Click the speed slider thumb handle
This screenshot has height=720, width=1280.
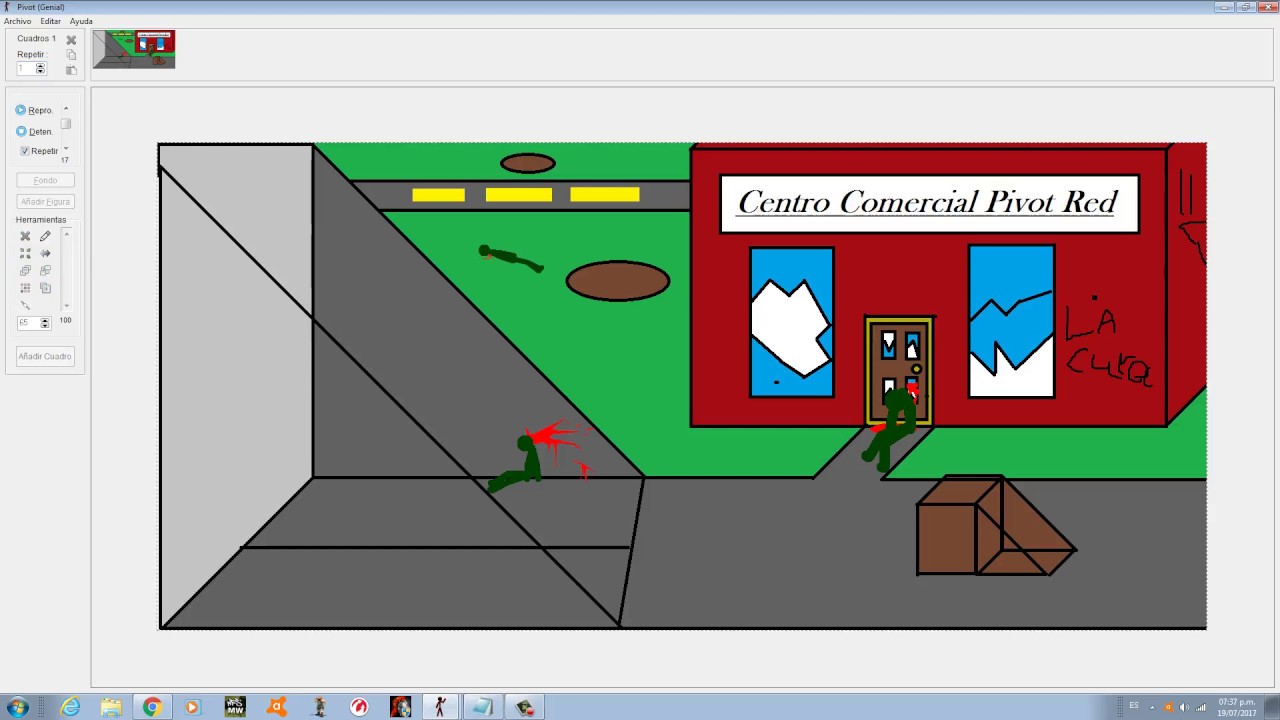[x=66, y=124]
